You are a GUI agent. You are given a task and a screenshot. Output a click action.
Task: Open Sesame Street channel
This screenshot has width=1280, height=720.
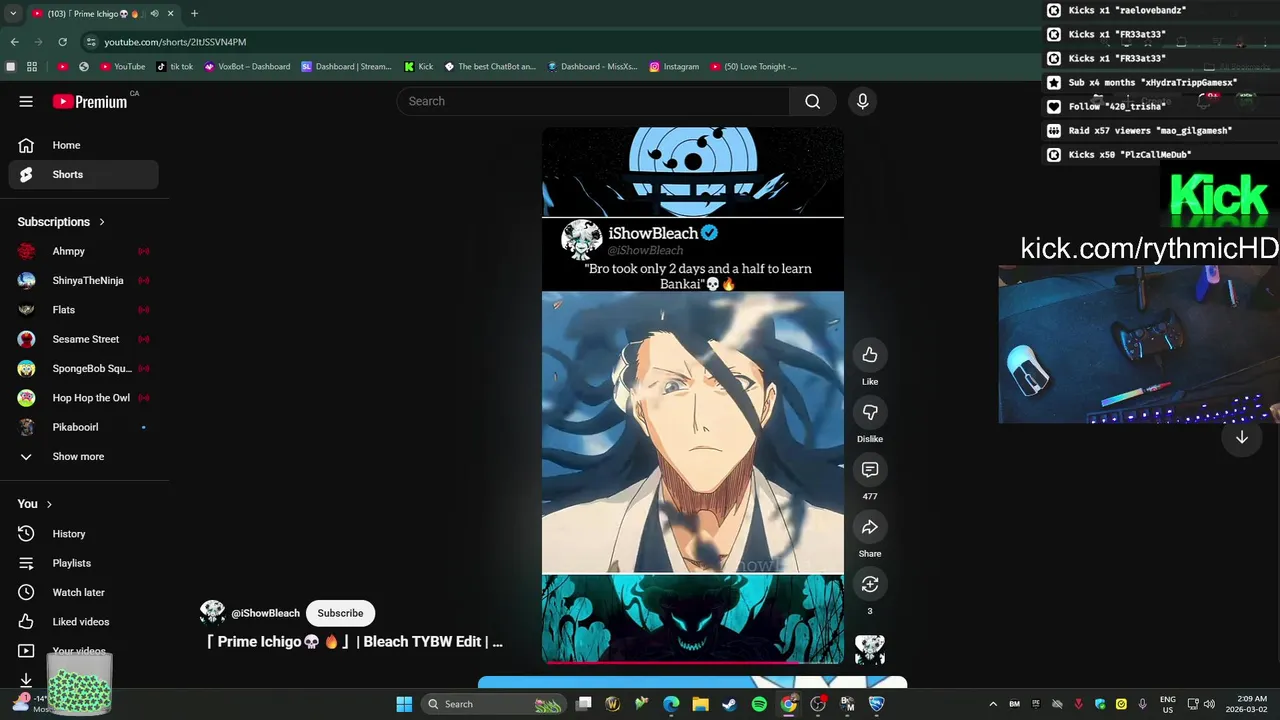pos(84,339)
